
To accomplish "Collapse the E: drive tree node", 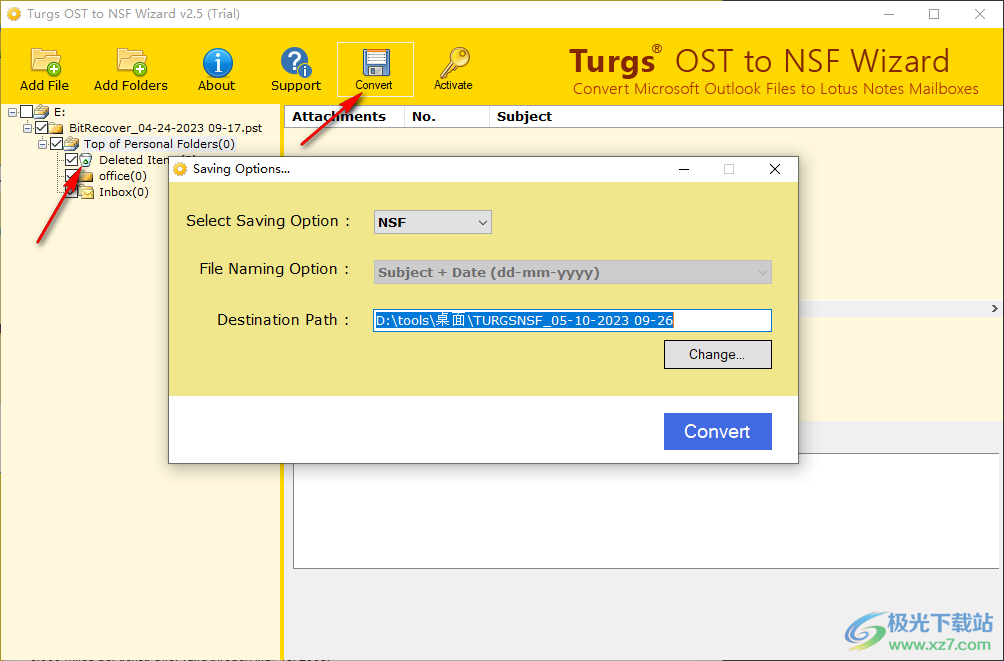I will [x=12, y=112].
